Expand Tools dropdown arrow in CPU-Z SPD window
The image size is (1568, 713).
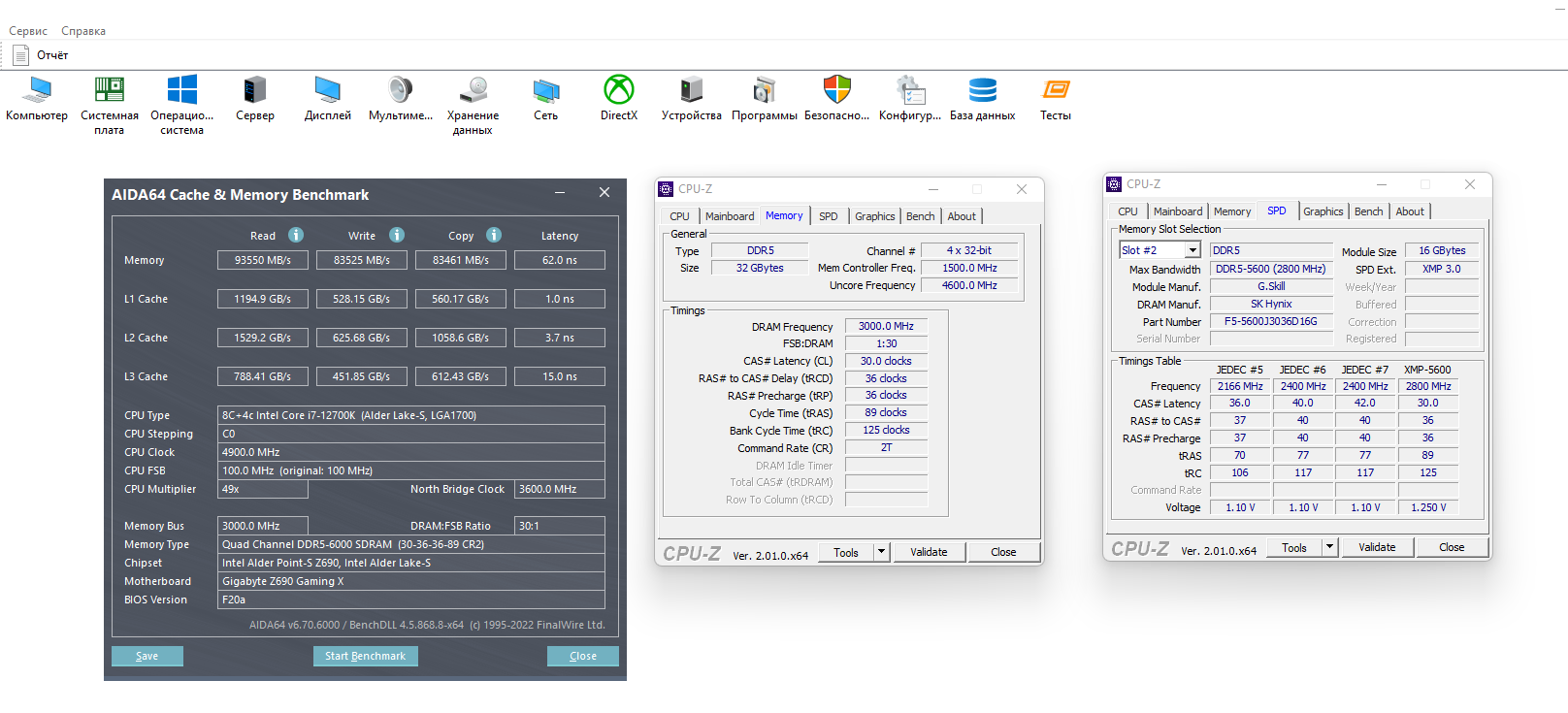pos(1329,547)
